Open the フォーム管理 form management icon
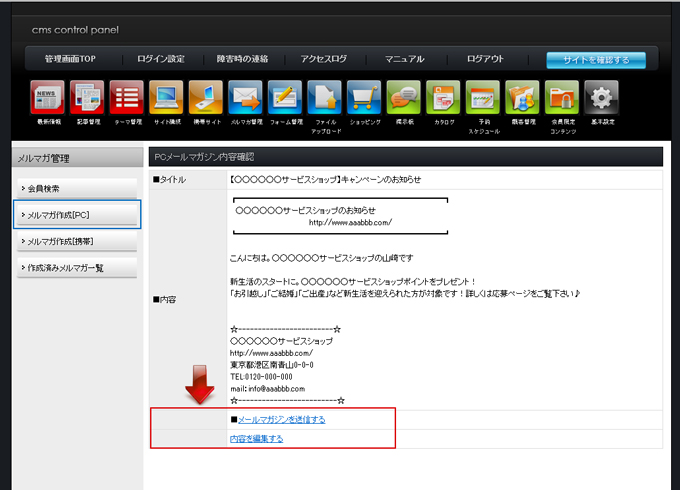Screen dimensions: 680x490 (285, 98)
